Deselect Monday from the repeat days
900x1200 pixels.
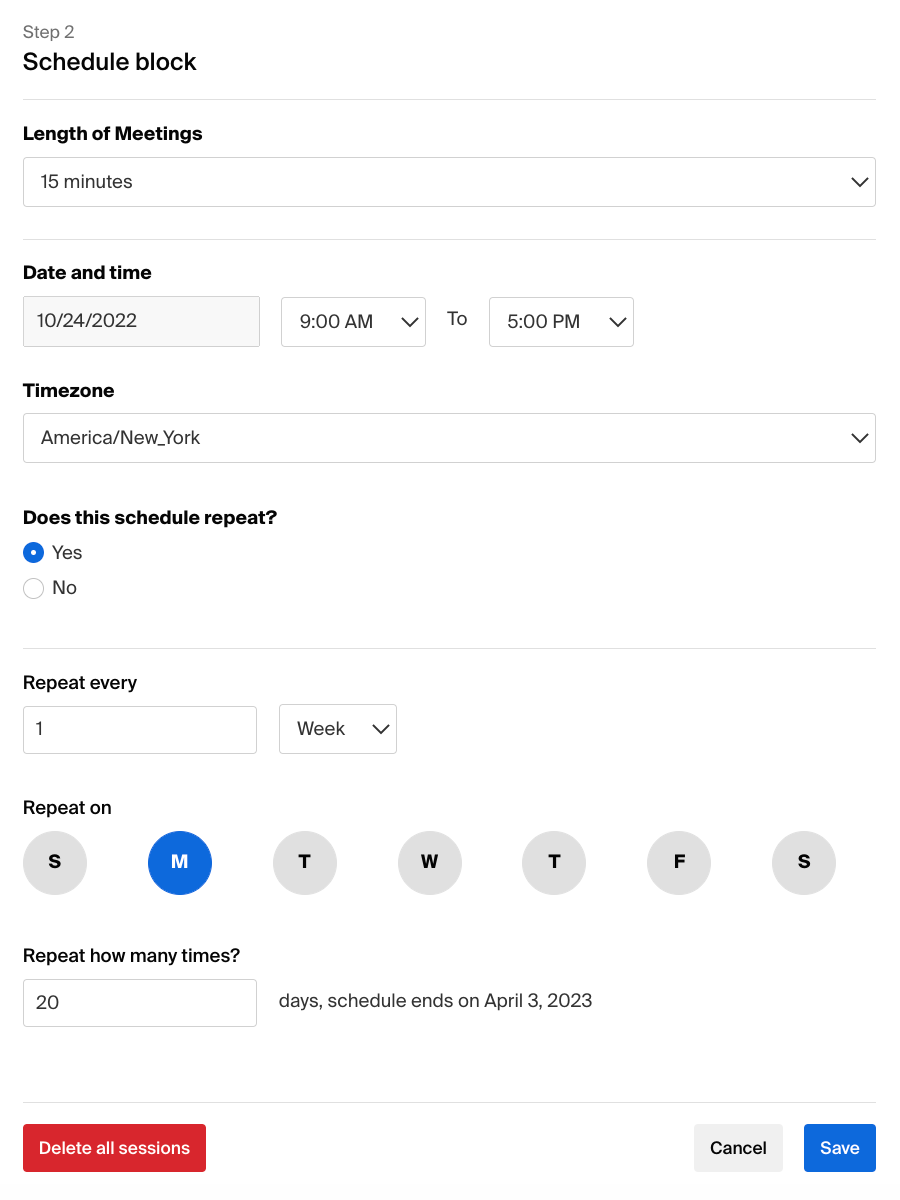[x=180, y=862]
